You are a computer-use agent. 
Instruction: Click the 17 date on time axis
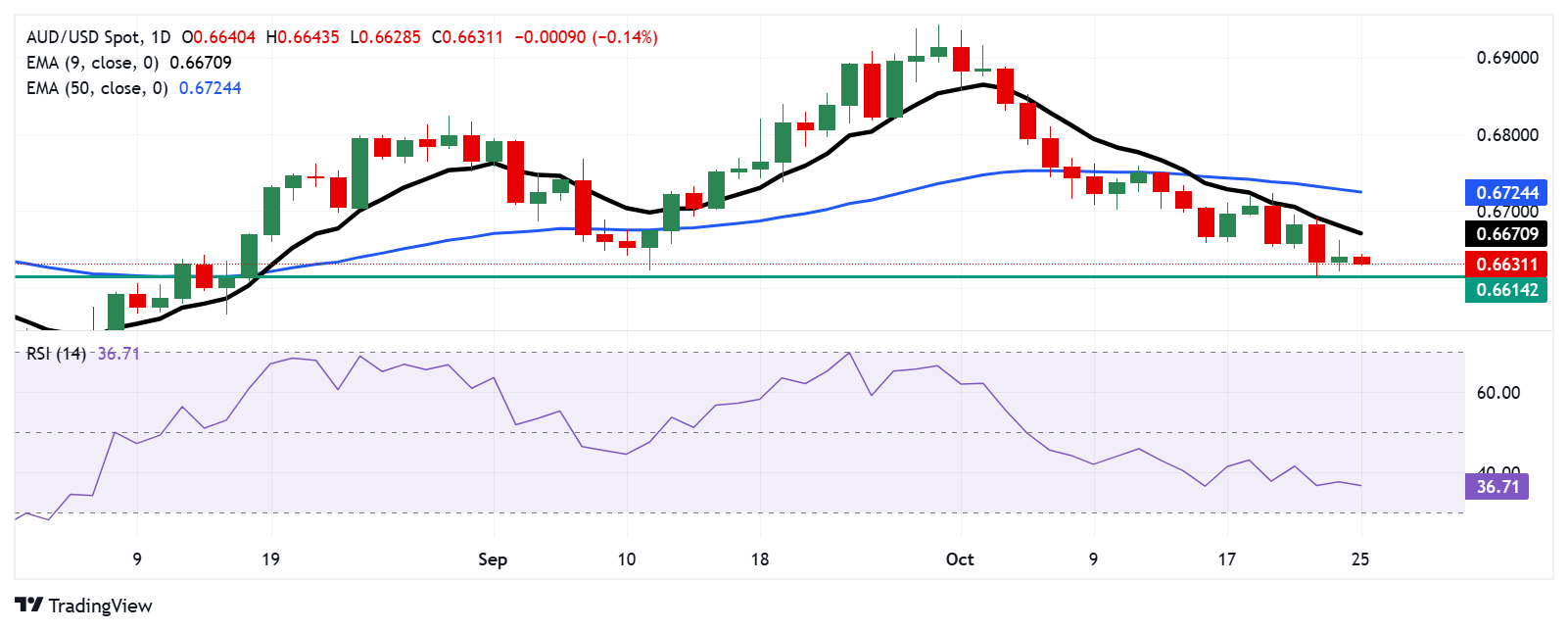[1227, 559]
